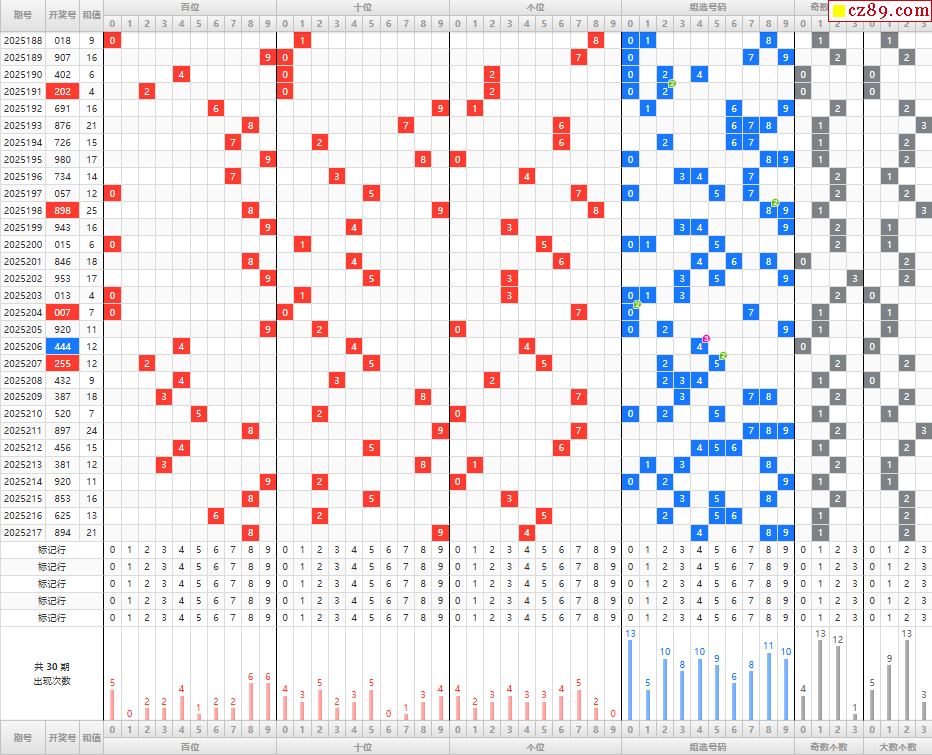932x755 pixels.
Task: Click the red 1 cell in row 2025192
Action: click(x=474, y=109)
